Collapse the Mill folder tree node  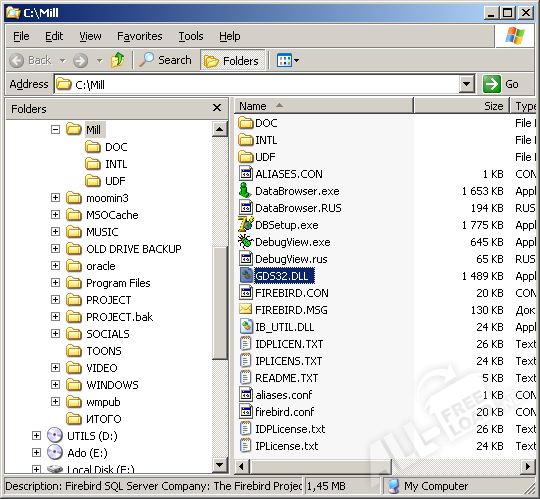tap(55, 129)
